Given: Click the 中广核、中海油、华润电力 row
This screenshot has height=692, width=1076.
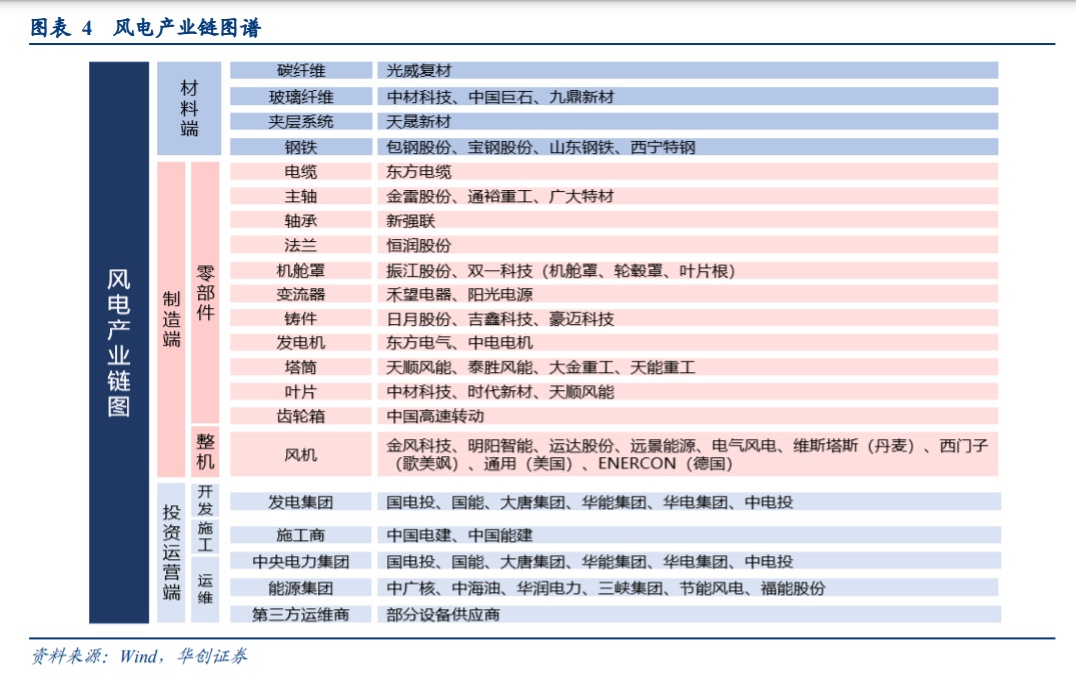Looking at the screenshot, I should click(x=689, y=588).
